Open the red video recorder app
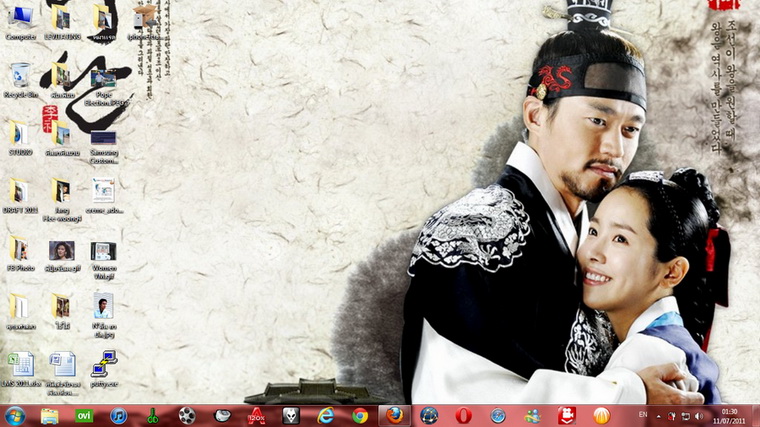 point(567,416)
